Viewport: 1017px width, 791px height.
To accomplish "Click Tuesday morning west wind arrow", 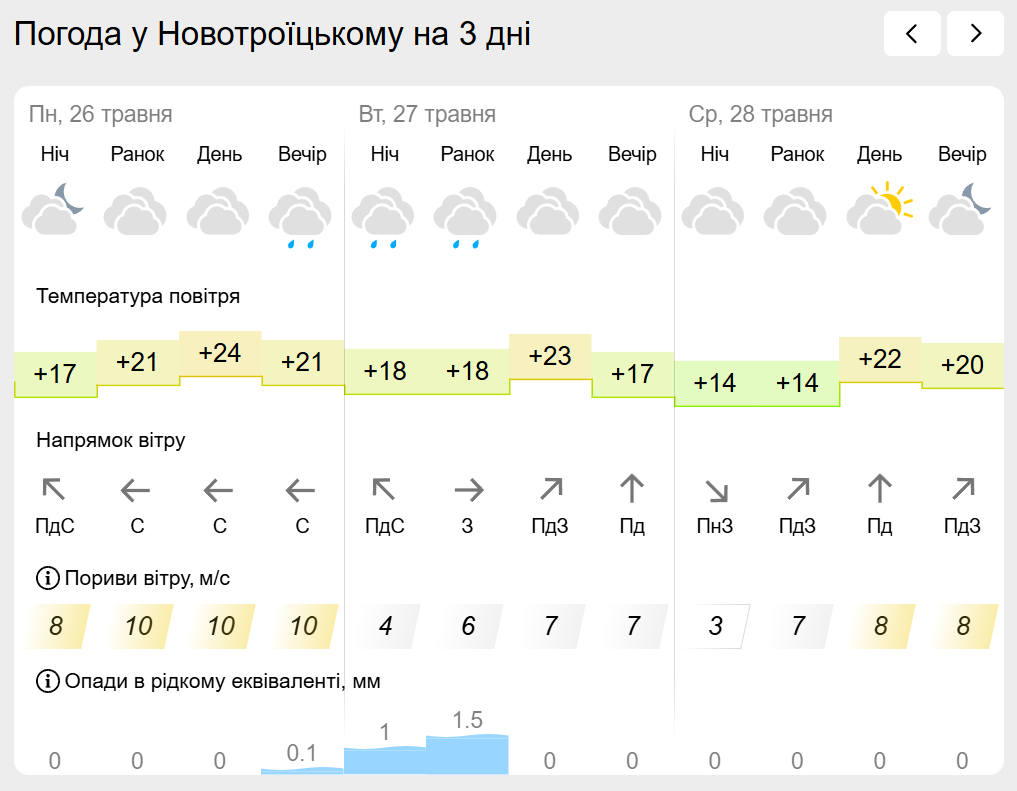I will (x=468, y=491).
